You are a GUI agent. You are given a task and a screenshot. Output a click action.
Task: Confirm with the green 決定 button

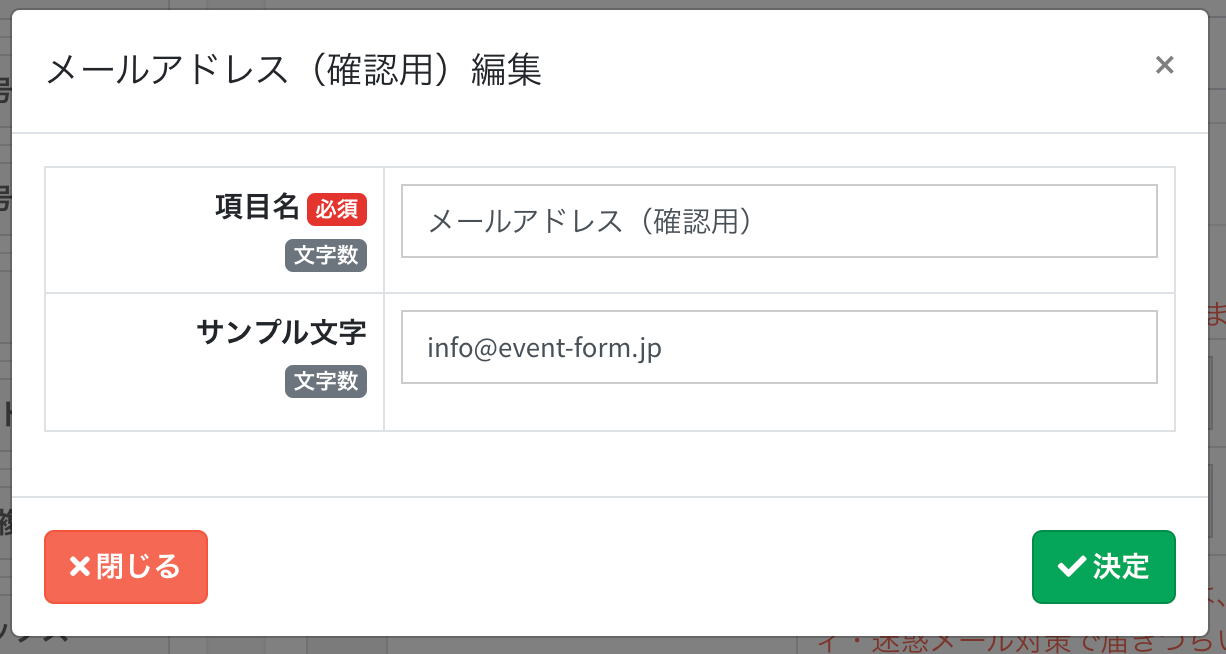tap(1104, 567)
